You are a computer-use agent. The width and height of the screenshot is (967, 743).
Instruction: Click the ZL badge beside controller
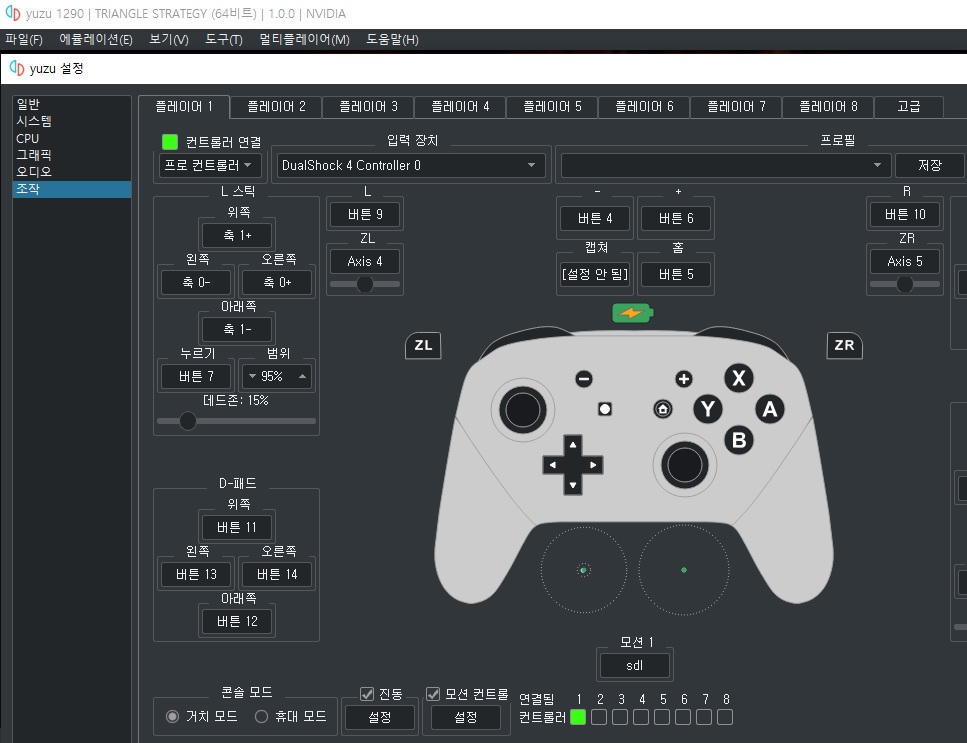tap(423, 345)
